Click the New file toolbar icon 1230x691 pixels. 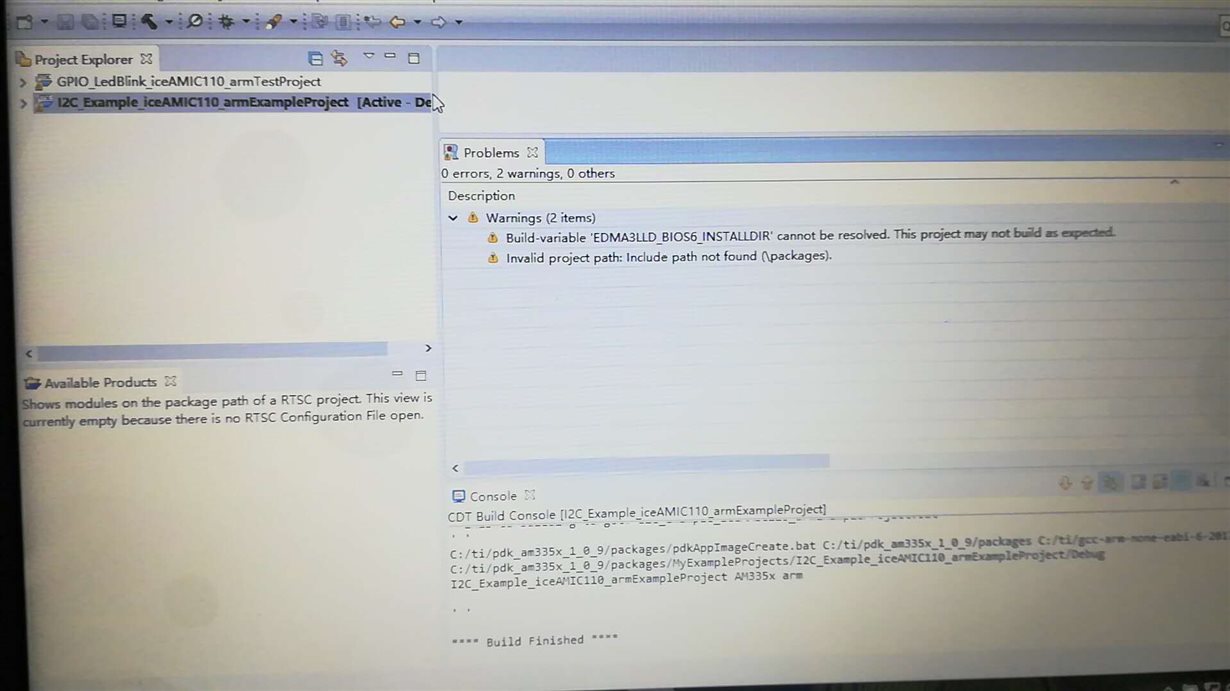[24, 22]
